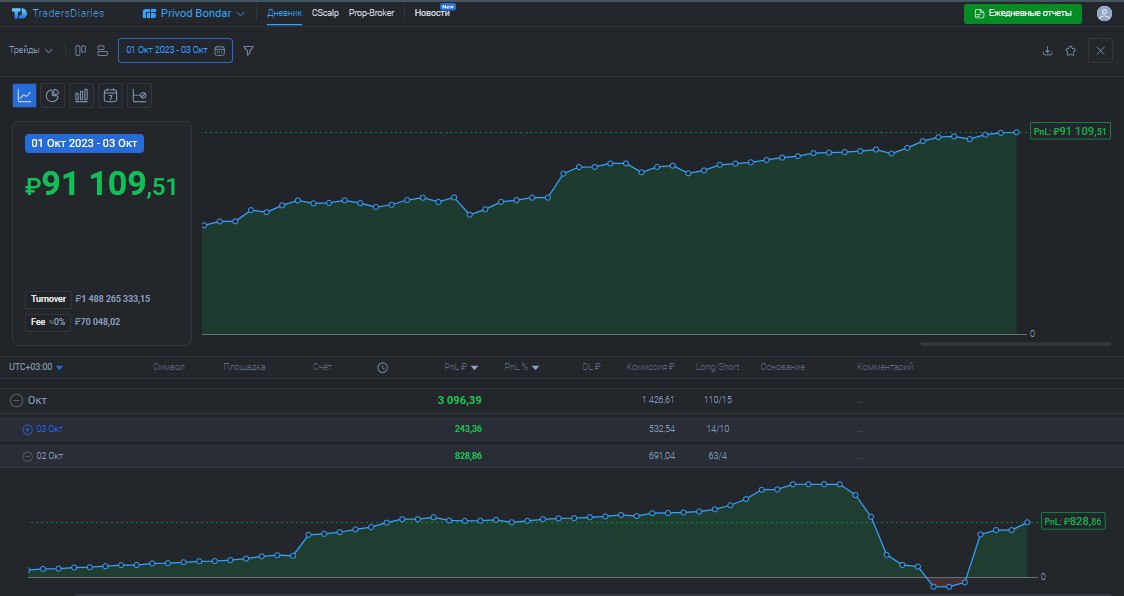1124x596 pixels.
Task: Click the Ежедневные отчеты button
Action: pyautogui.click(x=1023, y=14)
